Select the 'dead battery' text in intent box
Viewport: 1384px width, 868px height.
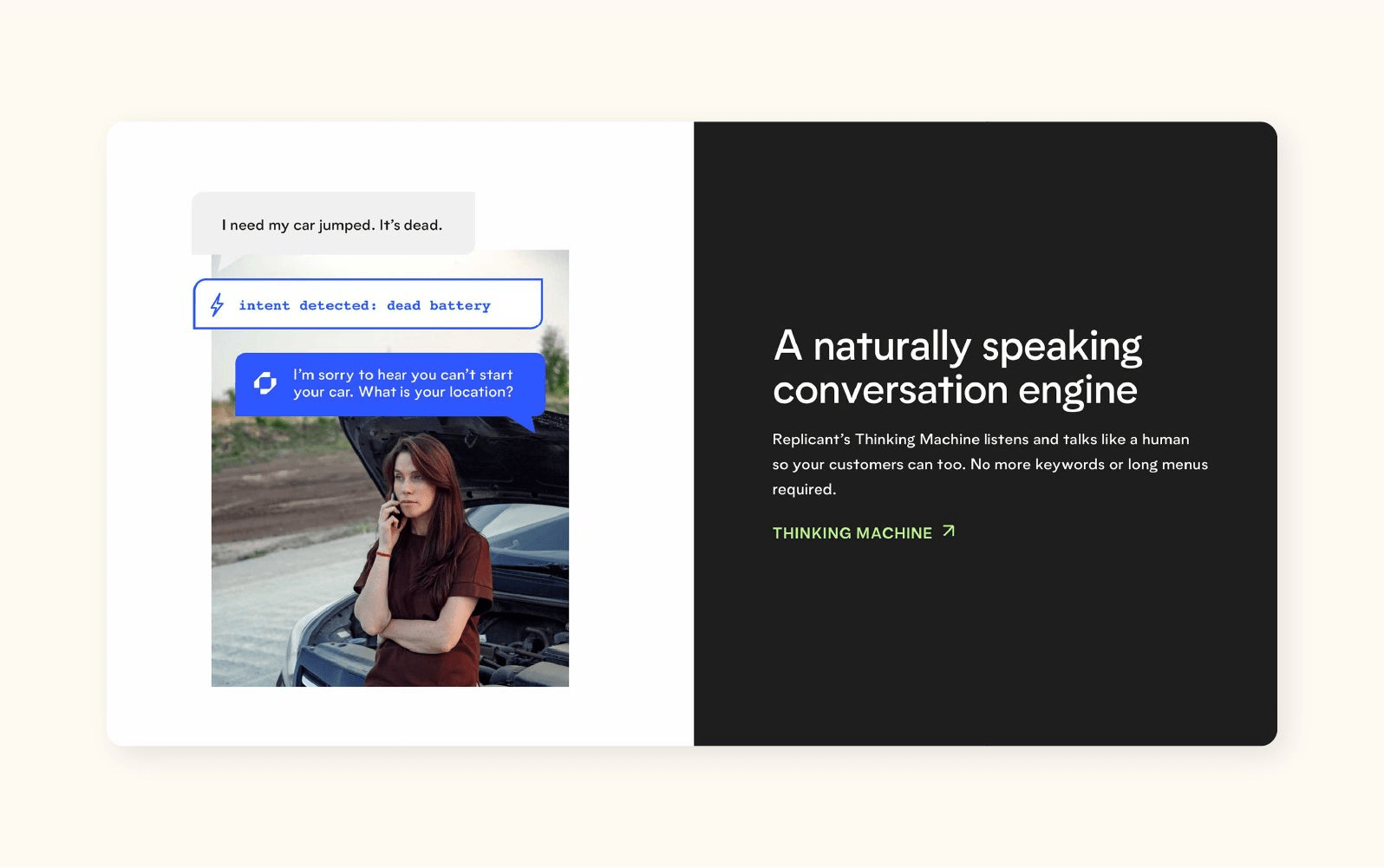(438, 305)
